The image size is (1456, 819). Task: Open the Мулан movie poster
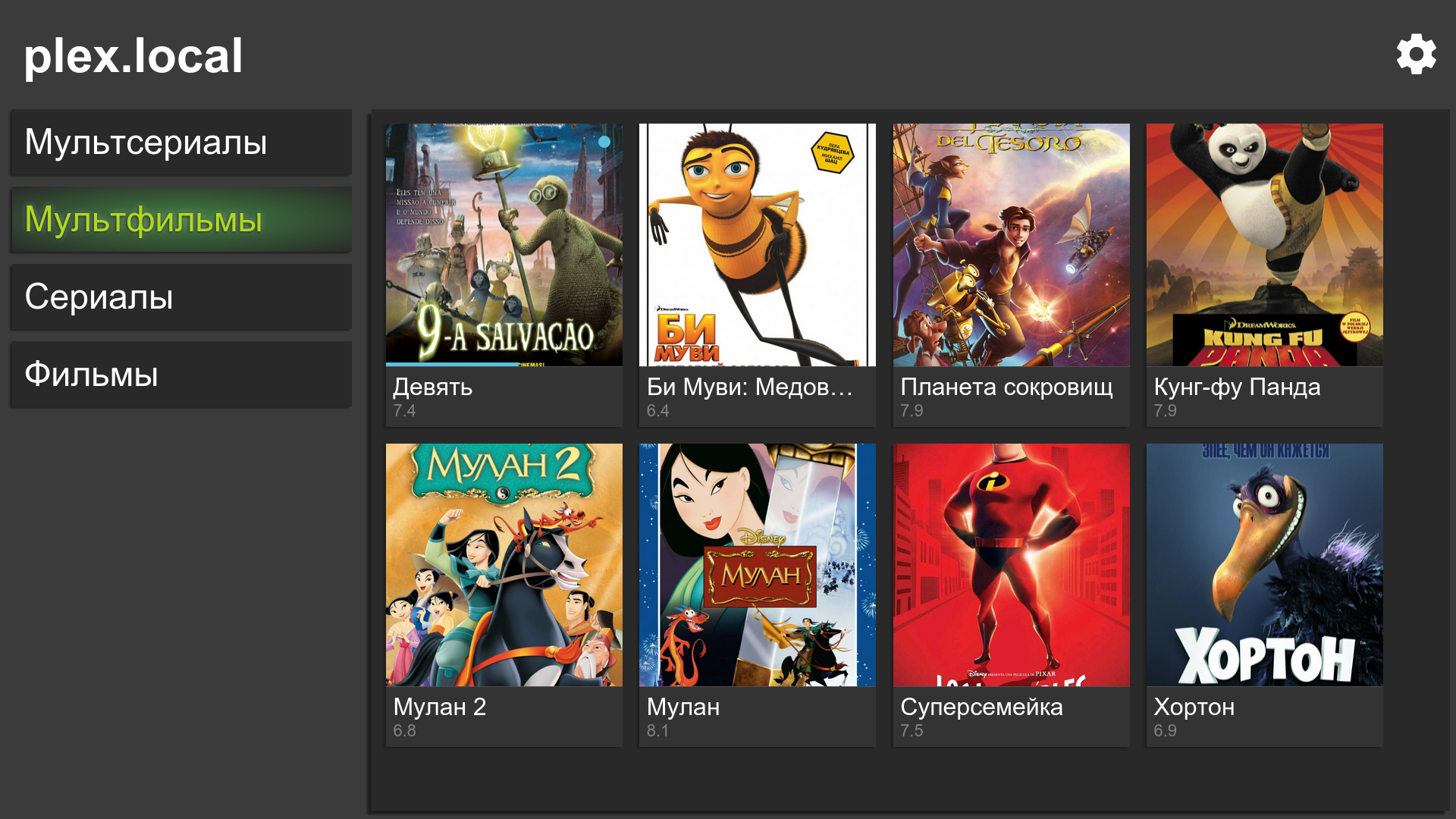757,565
